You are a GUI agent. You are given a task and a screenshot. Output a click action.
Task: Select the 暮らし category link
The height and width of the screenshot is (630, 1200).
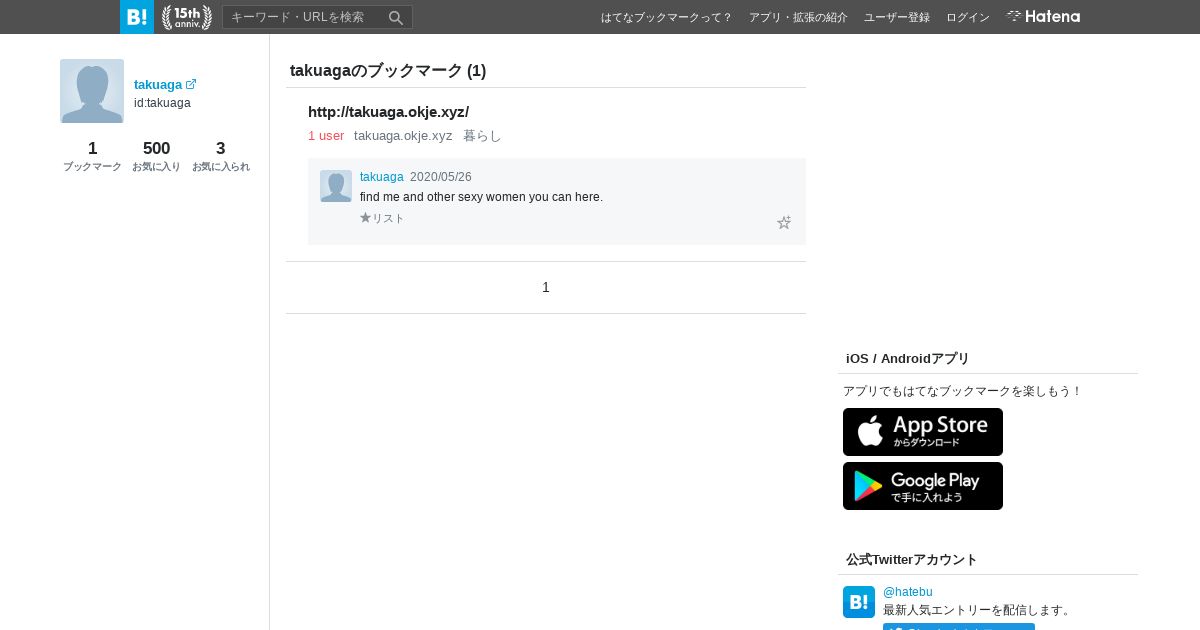482,135
